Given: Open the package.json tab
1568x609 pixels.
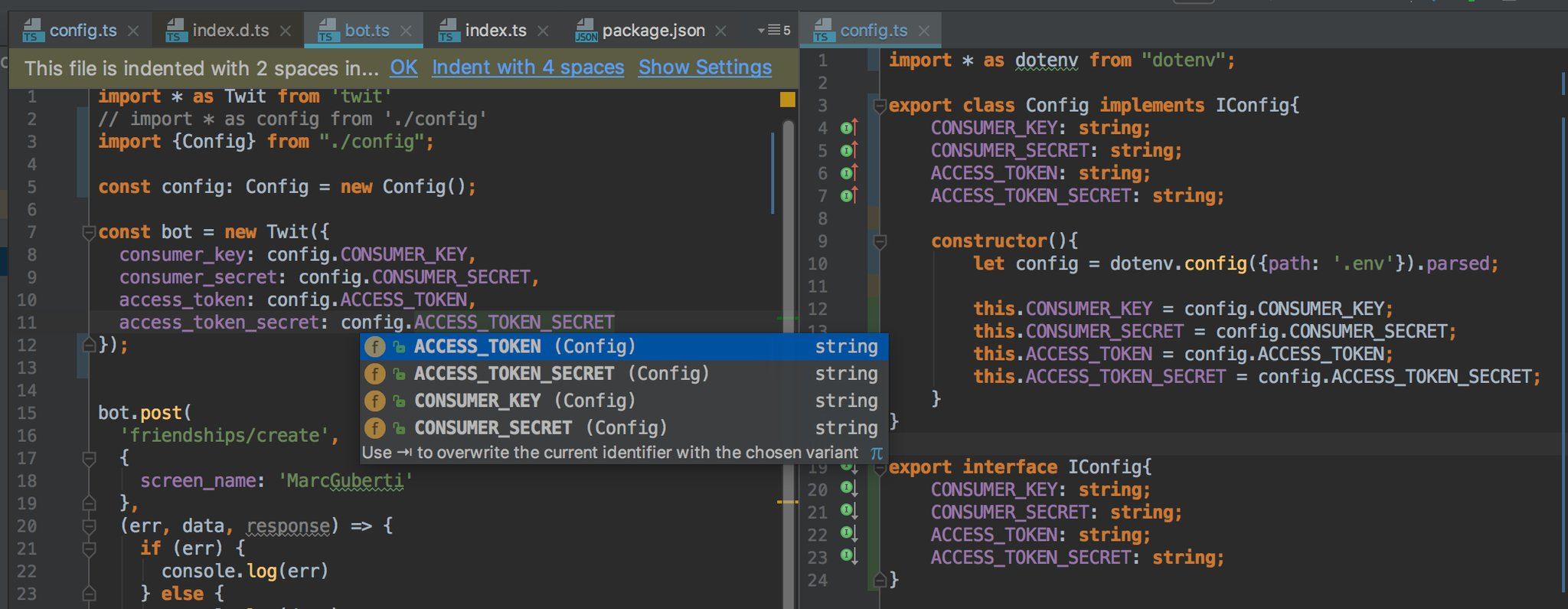Looking at the screenshot, I should coord(652,31).
